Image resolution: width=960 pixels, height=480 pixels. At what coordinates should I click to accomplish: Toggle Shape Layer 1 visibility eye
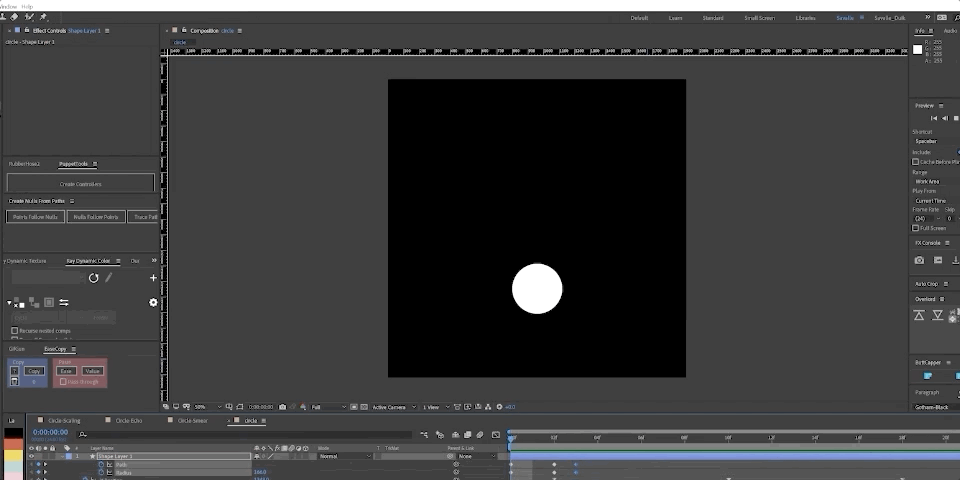[x=31, y=456]
